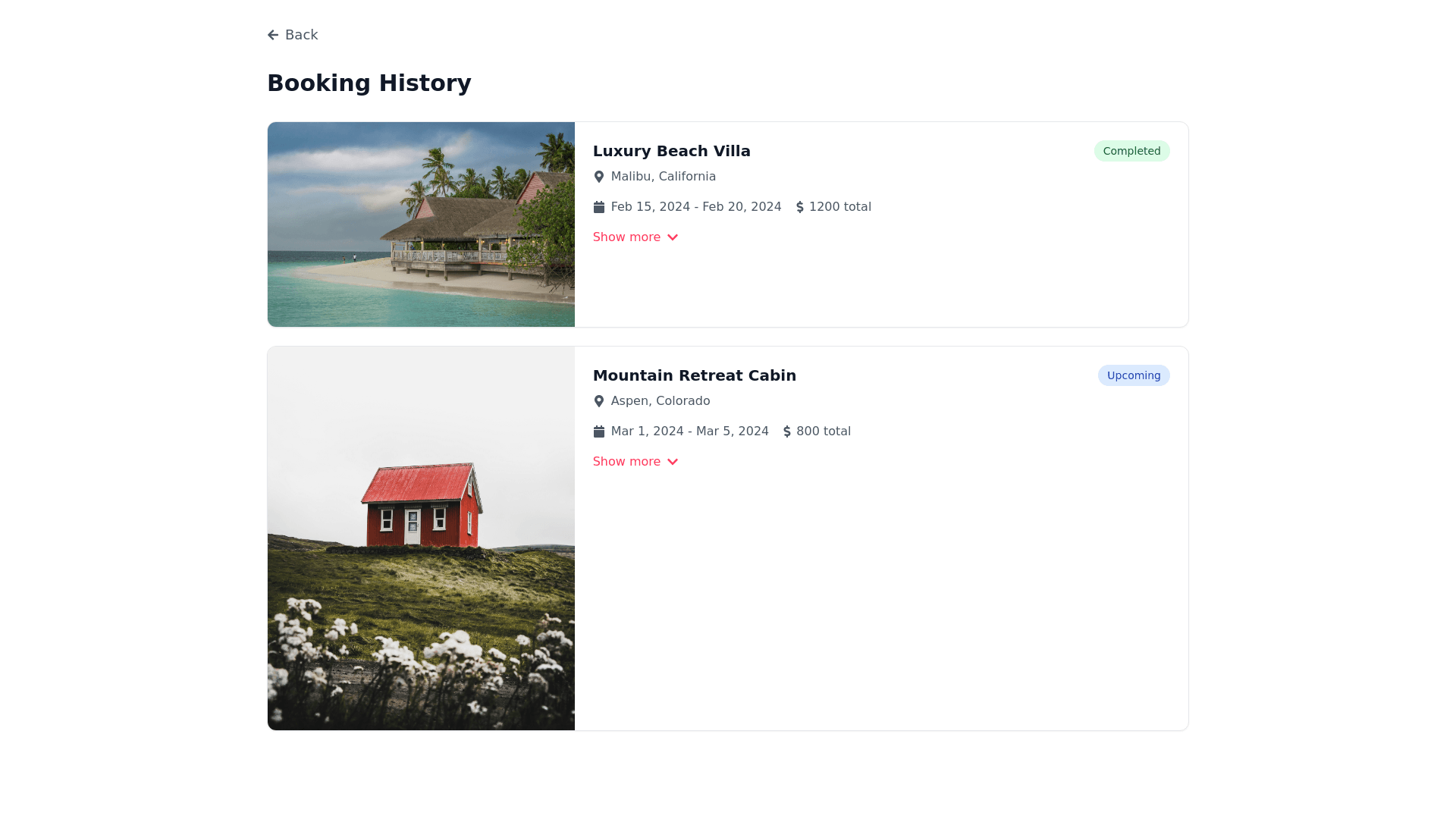Click the dollar icon next to 1200 total
This screenshot has width=1456, height=819.
coord(800,207)
